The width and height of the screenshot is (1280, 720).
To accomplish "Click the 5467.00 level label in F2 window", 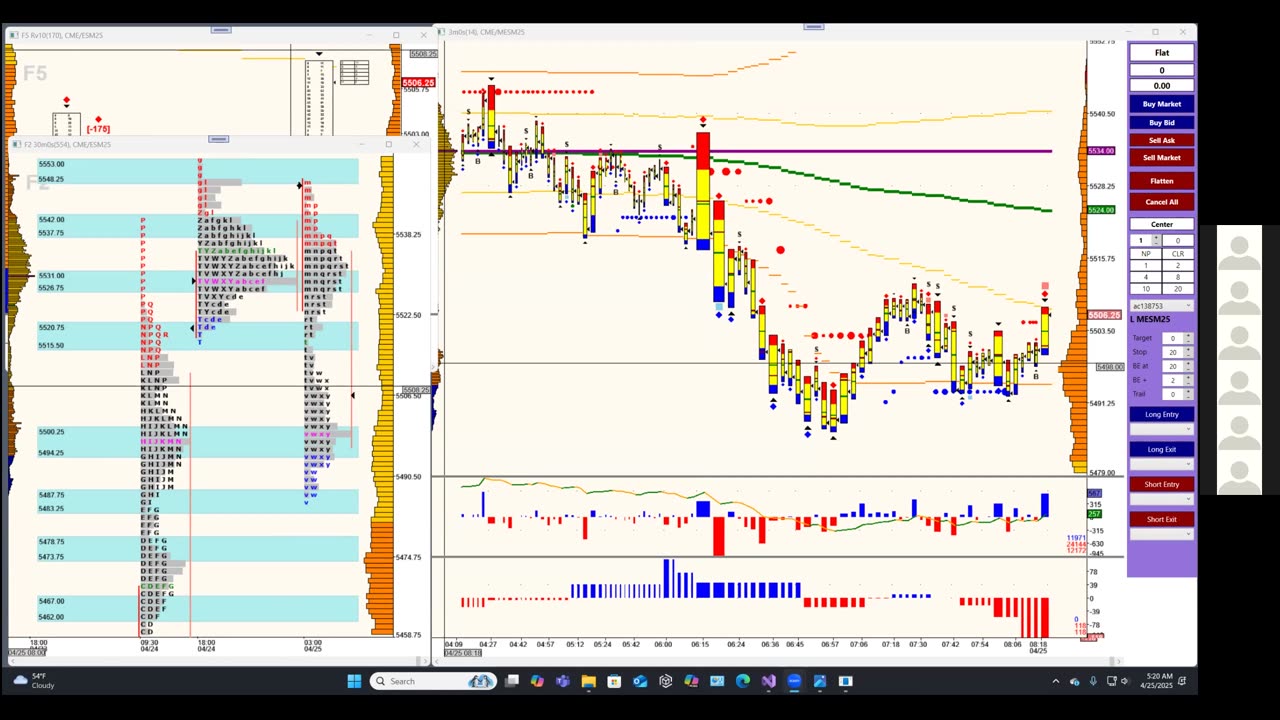I will (x=51, y=601).
